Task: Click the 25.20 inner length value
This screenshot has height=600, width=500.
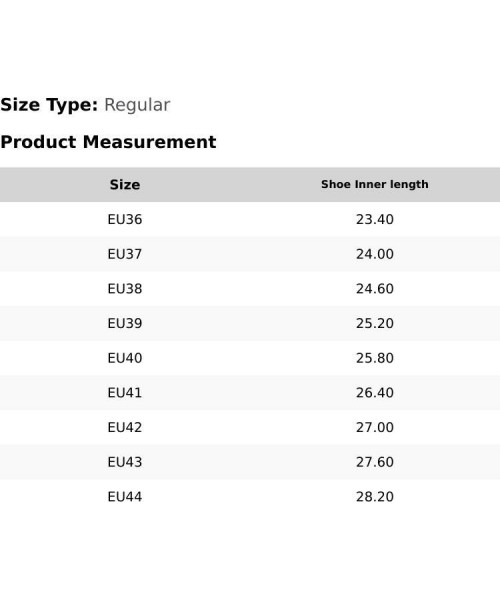Action: [x=375, y=323]
